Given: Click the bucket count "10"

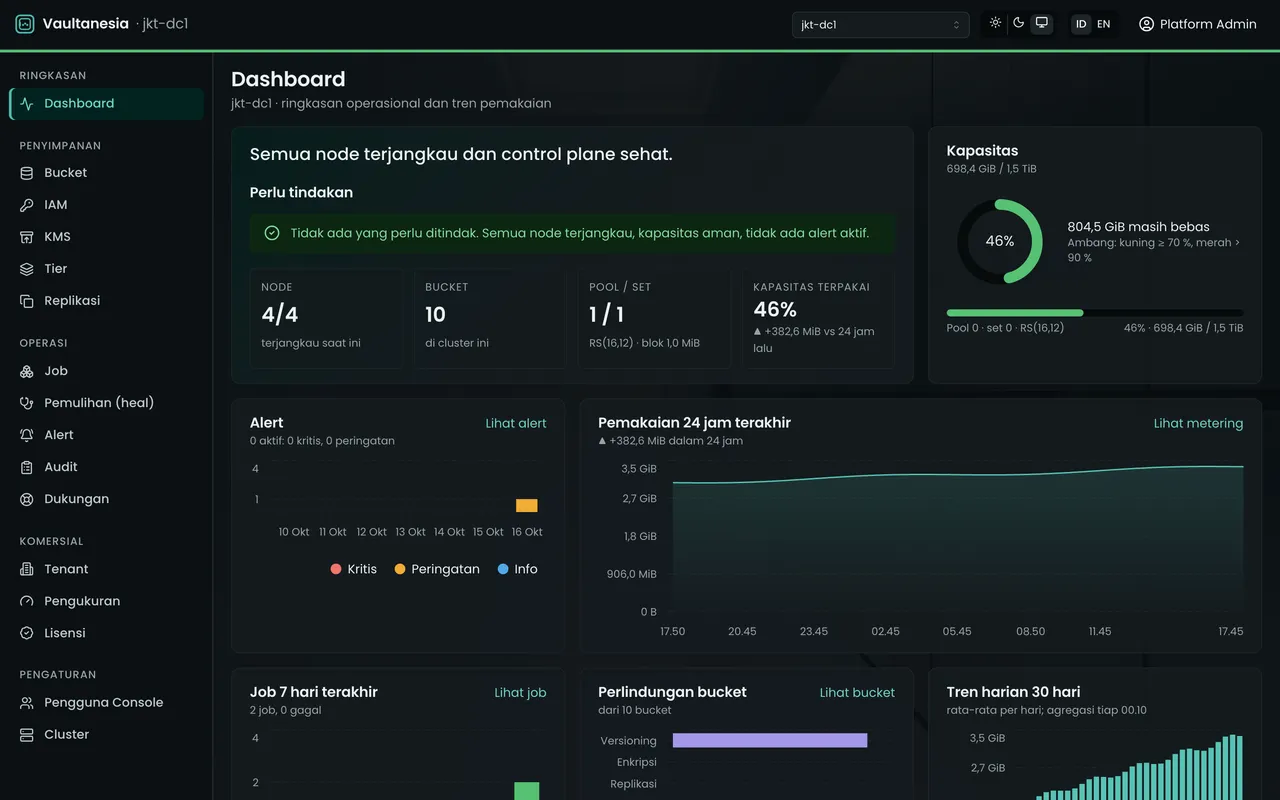Looking at the screenshot, I should [435, 315].
